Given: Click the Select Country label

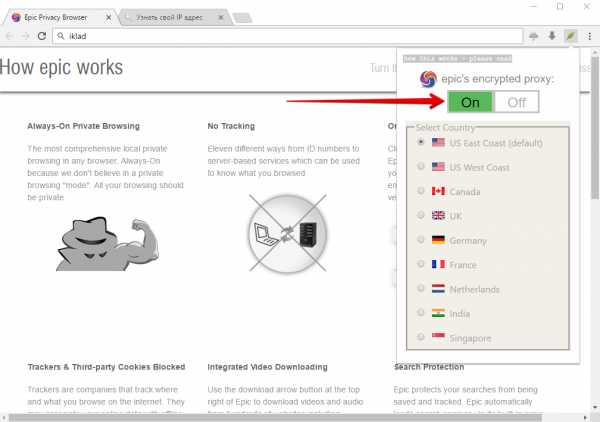Looking at the screenshot, I should pos(445,128).
